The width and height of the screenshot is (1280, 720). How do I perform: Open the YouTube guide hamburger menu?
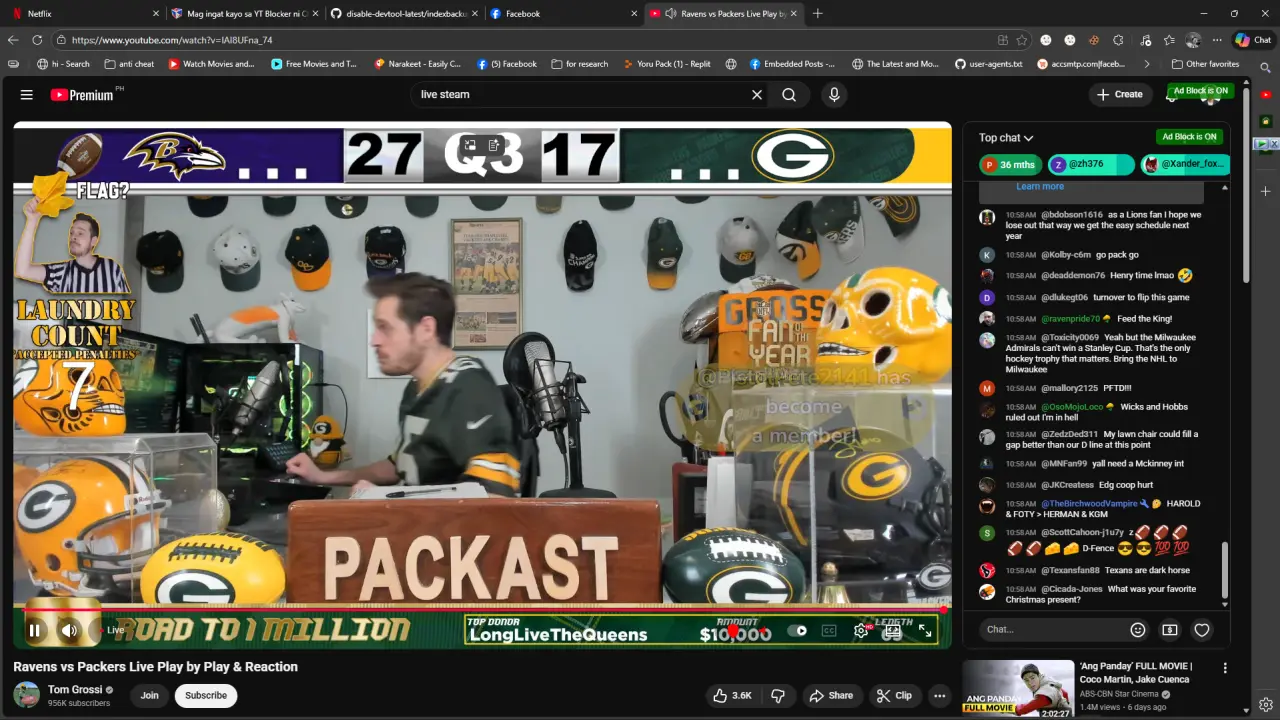tap(27, 95)
